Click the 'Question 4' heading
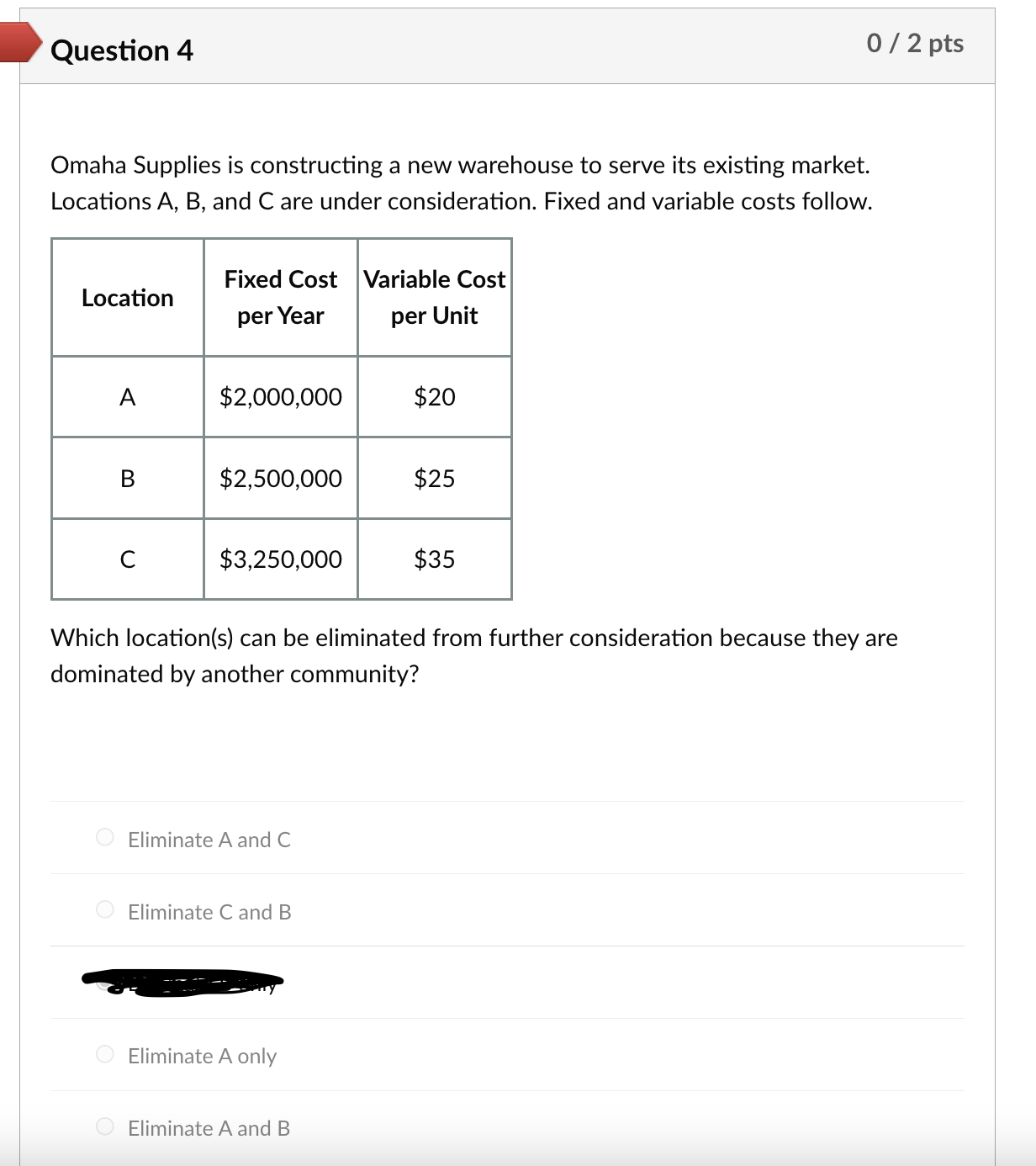Screen dimensions: 1036x1166 click(122, 50)
